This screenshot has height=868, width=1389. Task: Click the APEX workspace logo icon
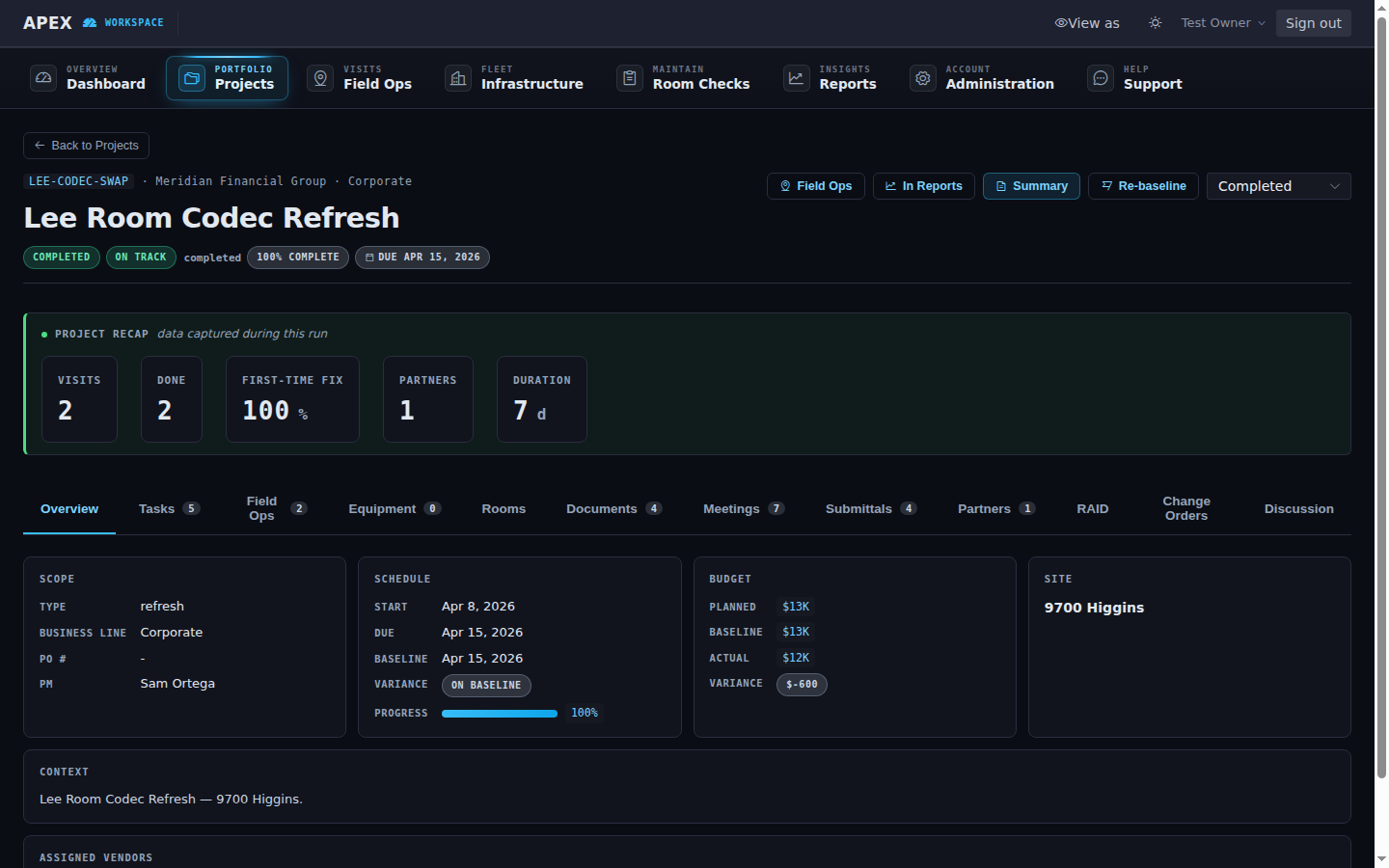tap(90, 22)
